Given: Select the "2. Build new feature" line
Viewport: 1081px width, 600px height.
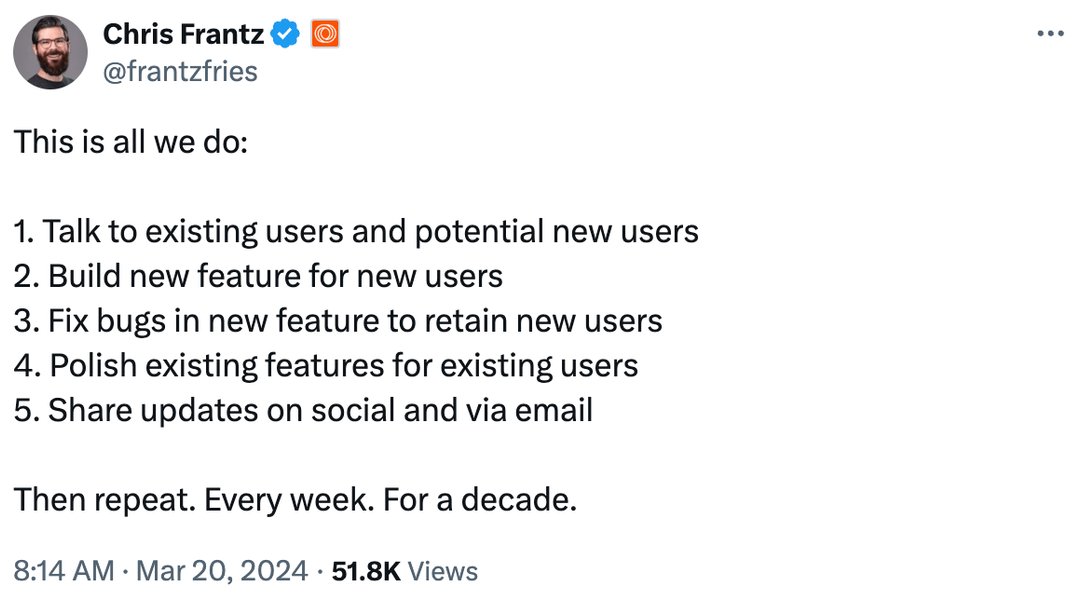Looking at the screenshot, I should tap(258, 277).
